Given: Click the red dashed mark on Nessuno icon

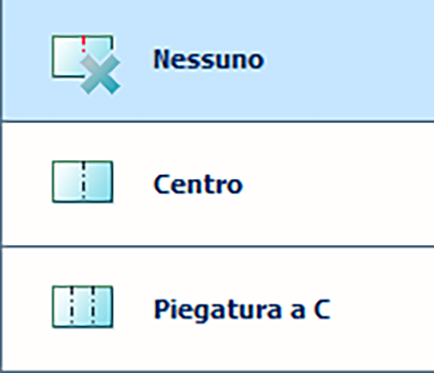Looking at the screenshot, I should tap(84, 44).
